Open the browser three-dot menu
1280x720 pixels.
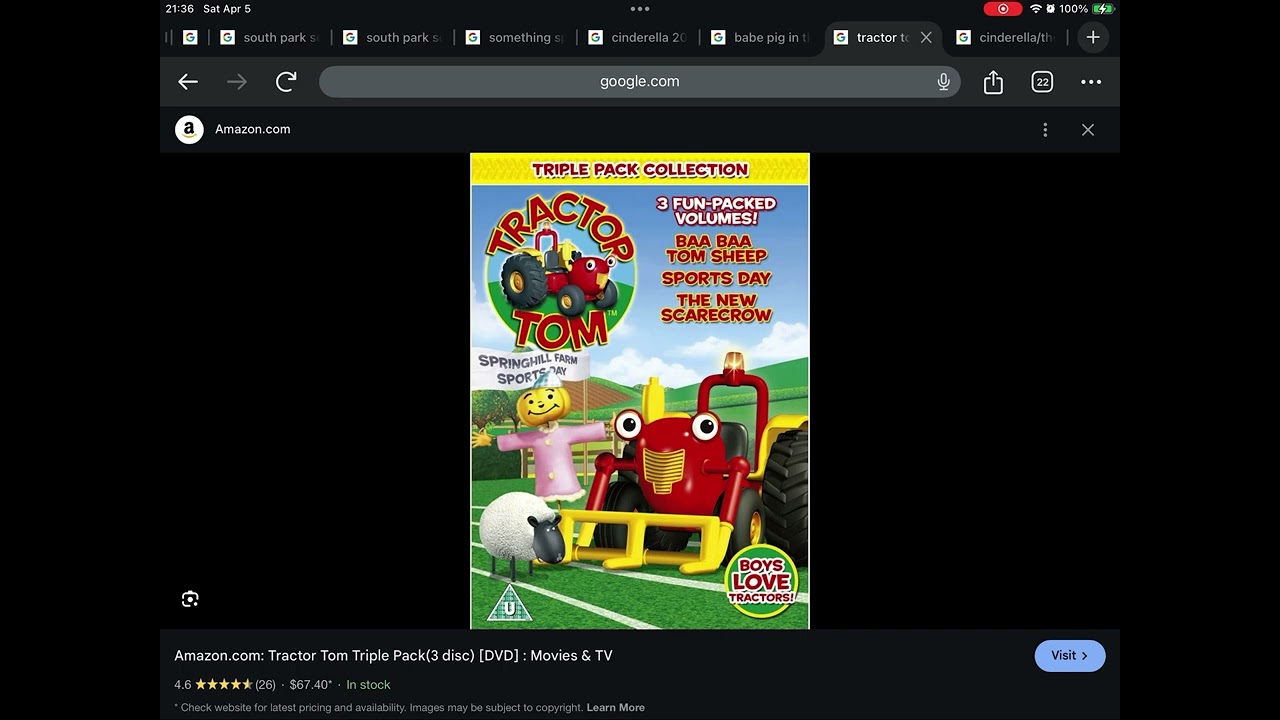coord(1091,82)
